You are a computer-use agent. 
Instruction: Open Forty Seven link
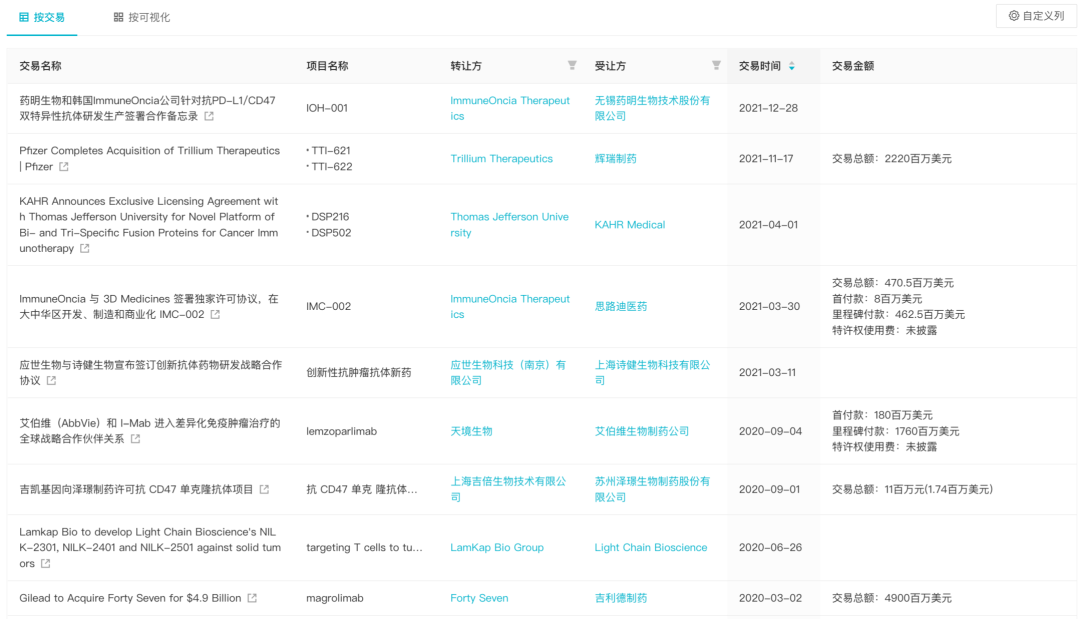479,598
